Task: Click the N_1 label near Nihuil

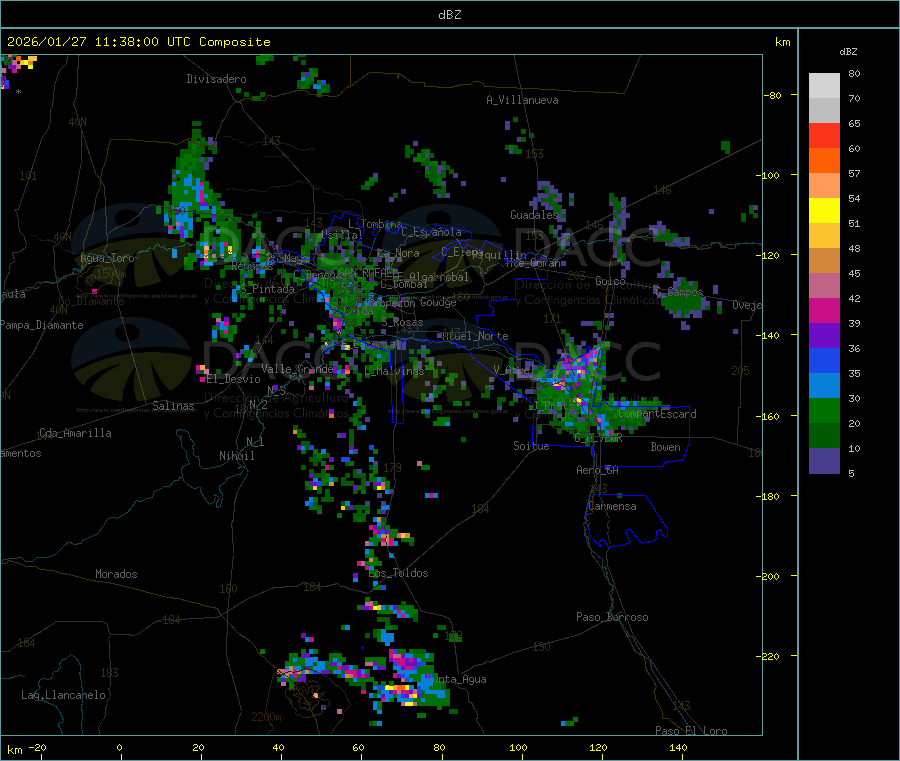Action: pyautogui.click(x=255, y=441)
